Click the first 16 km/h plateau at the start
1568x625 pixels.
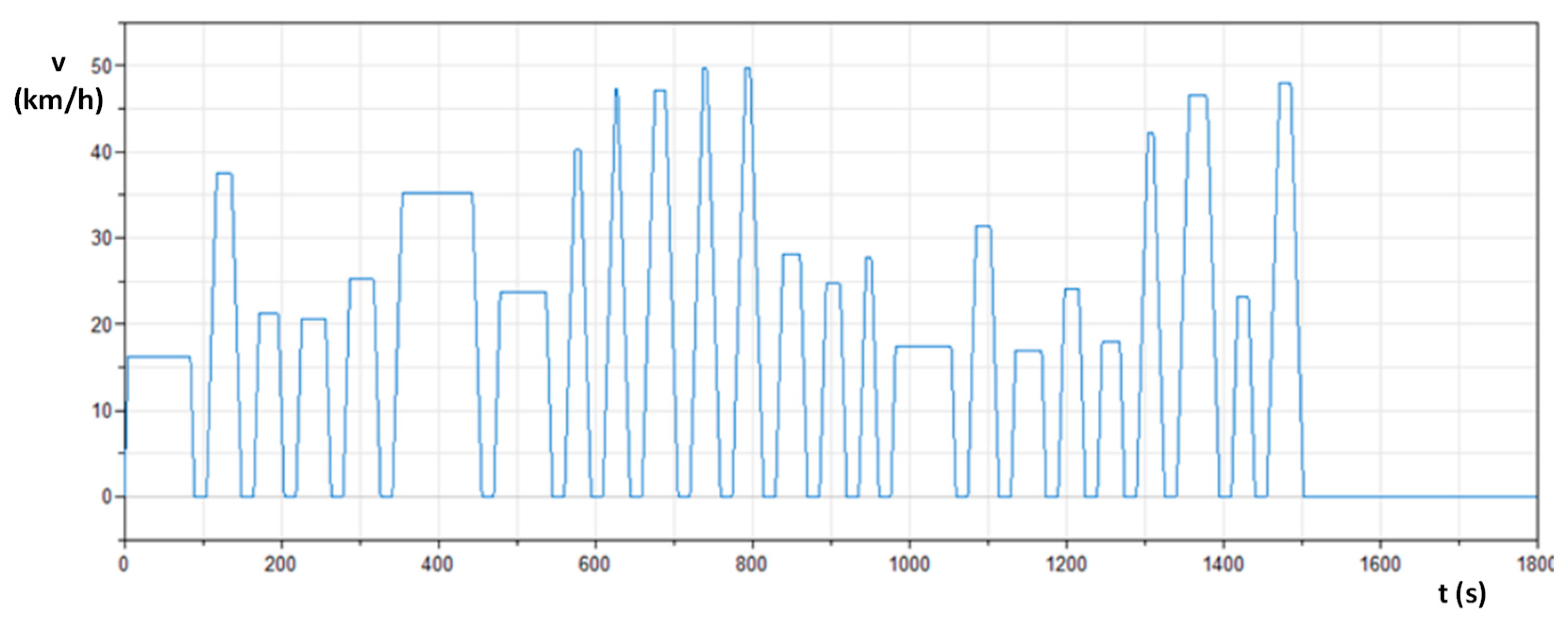point(158,357)
